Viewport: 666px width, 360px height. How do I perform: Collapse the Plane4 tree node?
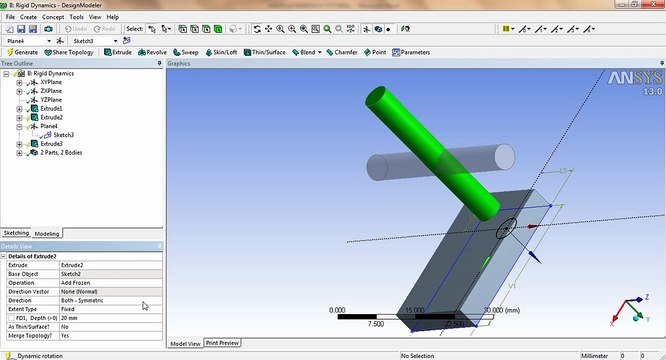tap(19, 127)
